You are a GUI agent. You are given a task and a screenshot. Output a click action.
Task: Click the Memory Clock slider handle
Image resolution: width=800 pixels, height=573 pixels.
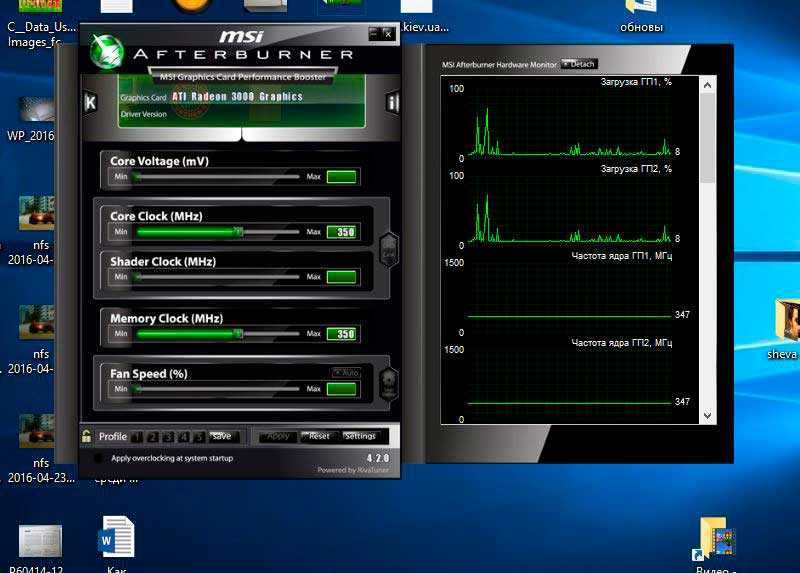(x=238, y=334)
